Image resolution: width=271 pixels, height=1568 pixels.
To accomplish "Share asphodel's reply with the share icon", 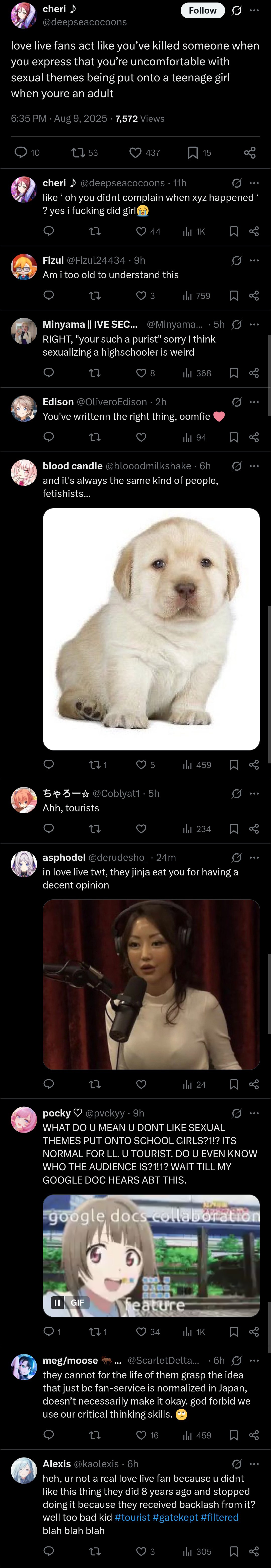I will point(254,1084).
